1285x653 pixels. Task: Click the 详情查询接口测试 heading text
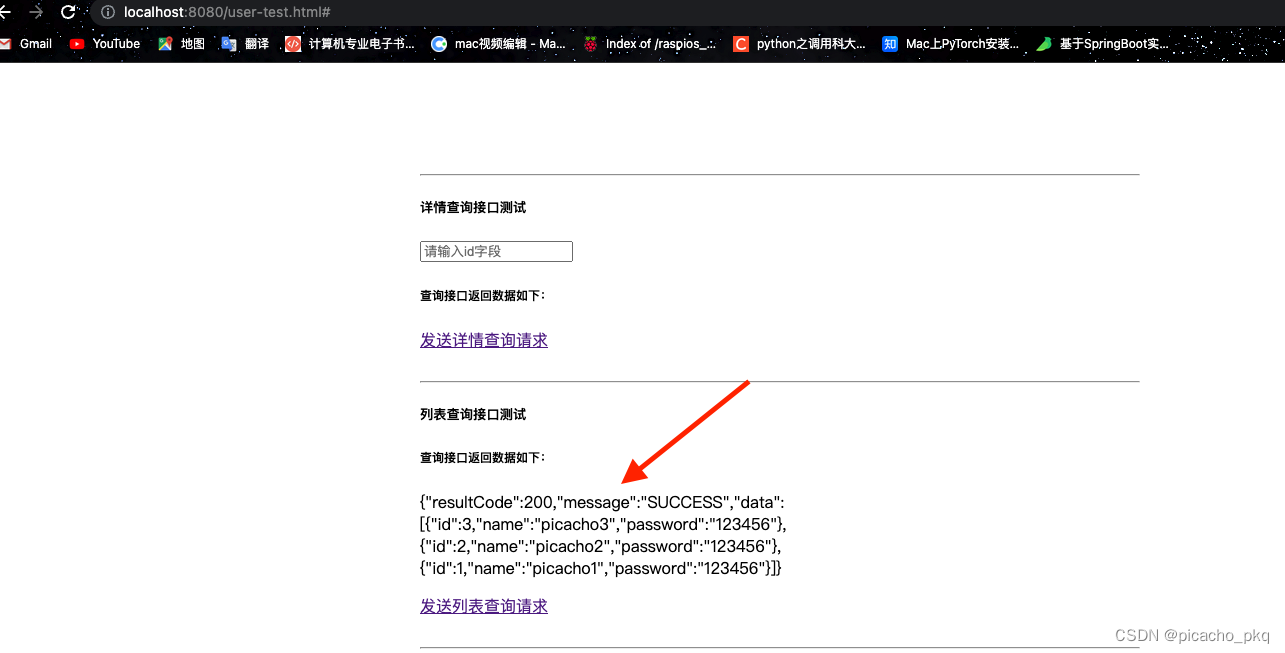pyautogui.click(x=473, y=208)
